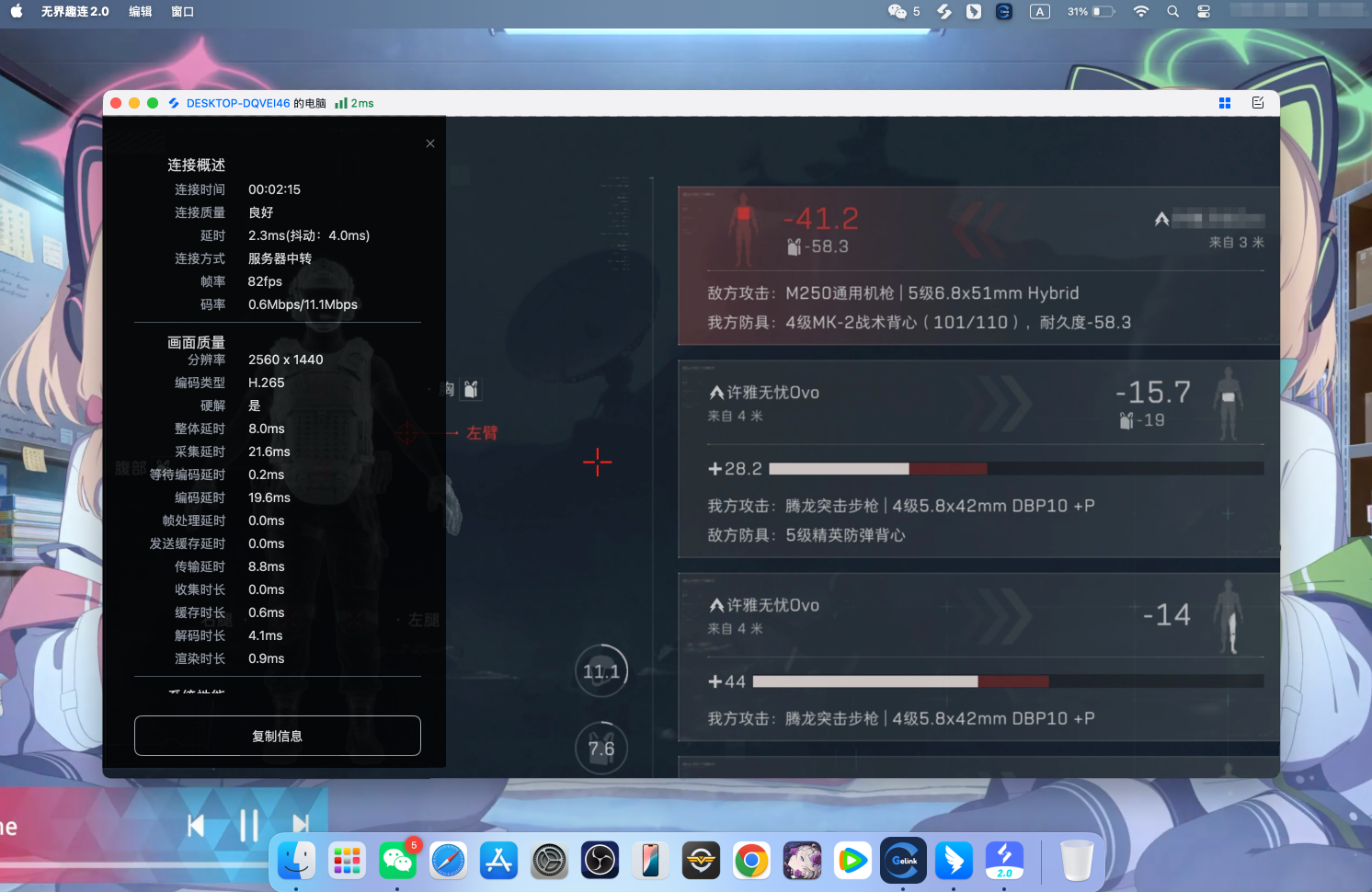Viewport: 1372px width, 892px height.
Task: Open Gelink from the Dock
Action: [x=903, y=861]
